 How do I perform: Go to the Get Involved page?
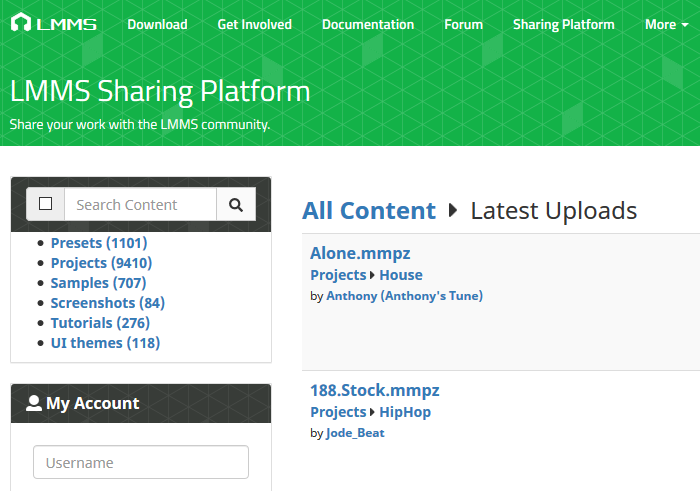(254, 24)
